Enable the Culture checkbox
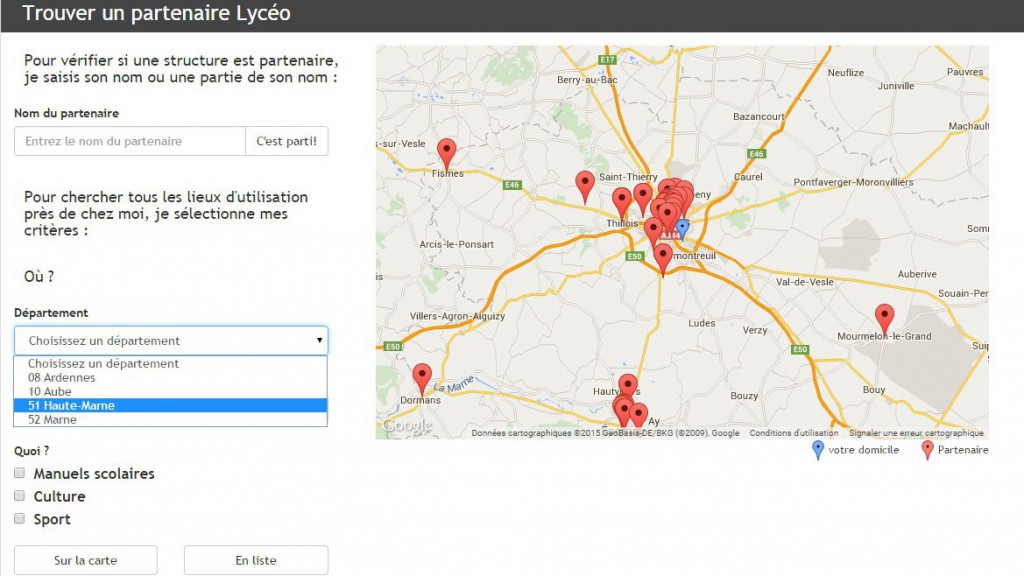1024x576 pixels. point(20,496)
